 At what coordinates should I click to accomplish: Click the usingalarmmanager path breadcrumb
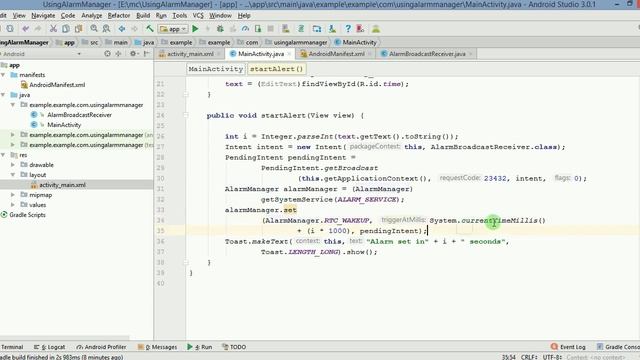pyautogui.click(x=300, y=42)
